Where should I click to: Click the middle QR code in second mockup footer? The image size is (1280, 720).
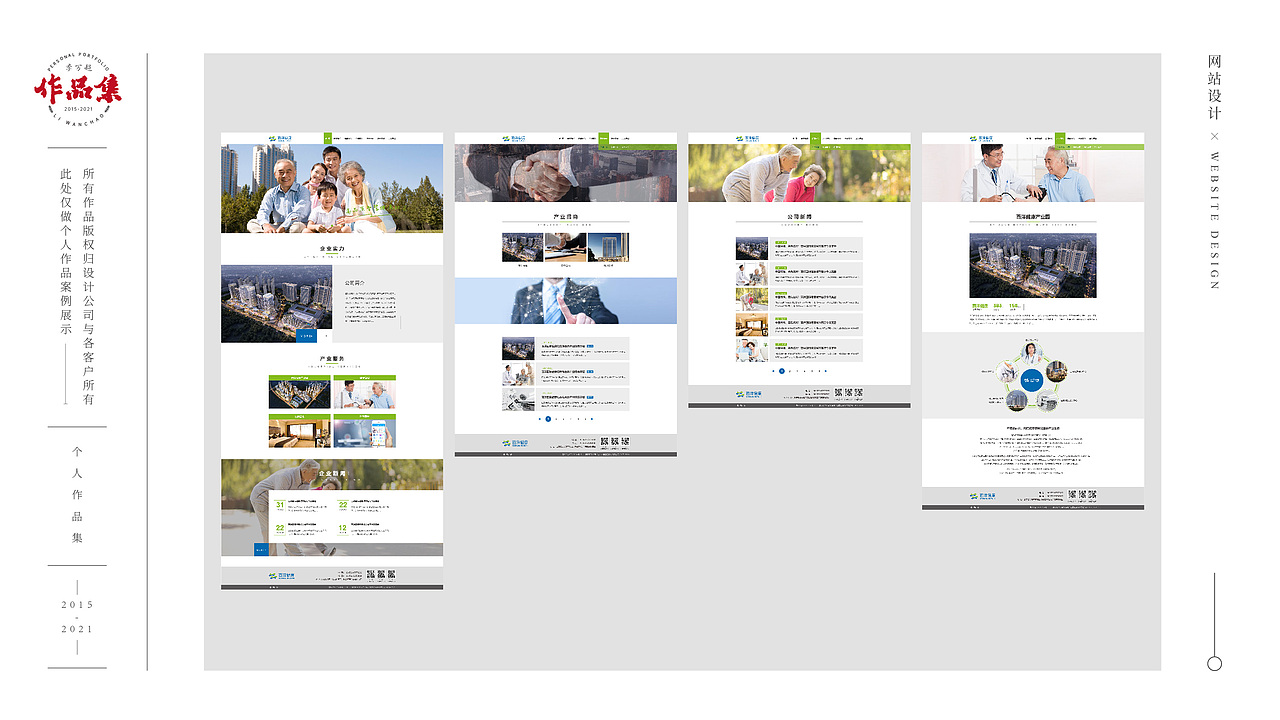(x=614, y=442)
